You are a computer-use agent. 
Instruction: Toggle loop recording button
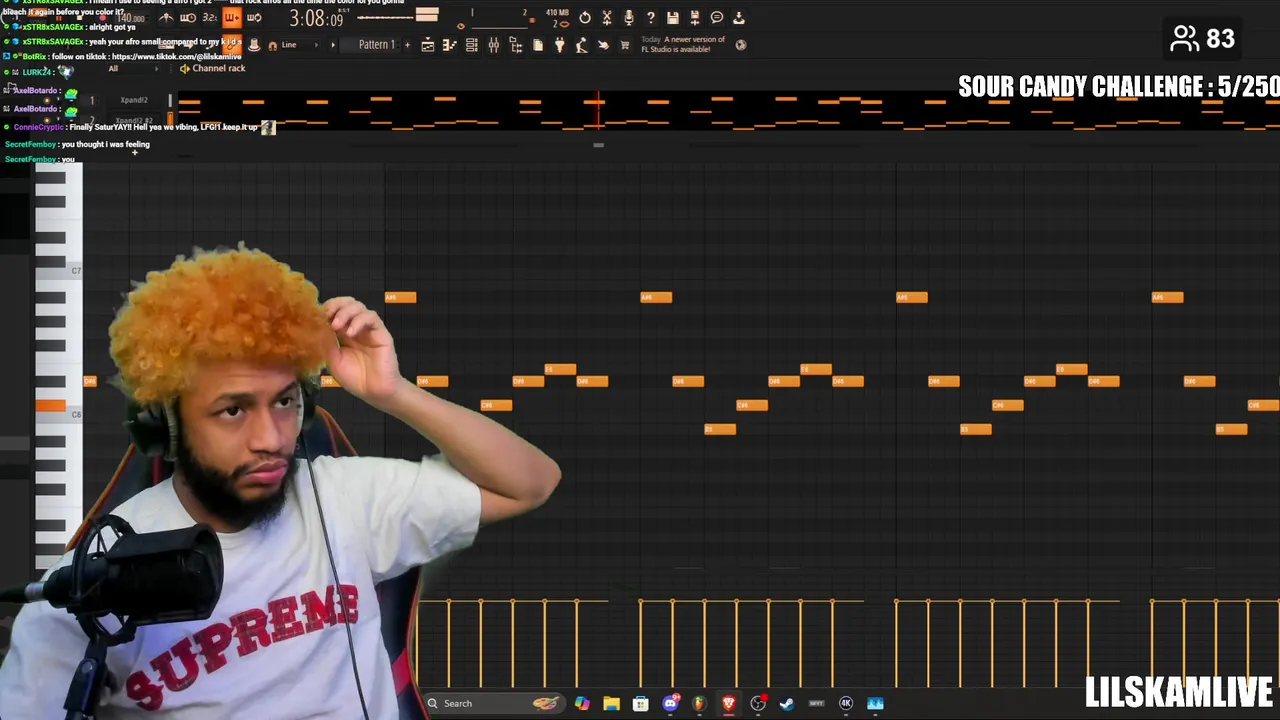254,18
